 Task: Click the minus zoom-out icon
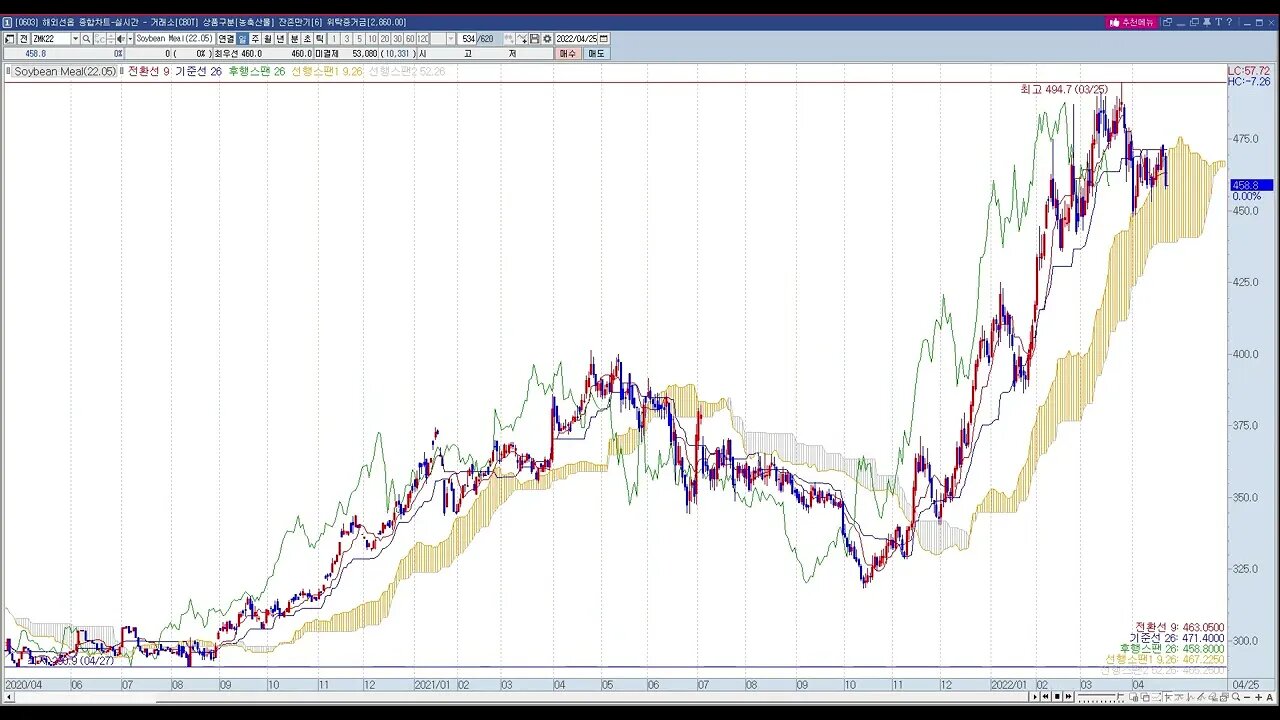pos(1247,696)
